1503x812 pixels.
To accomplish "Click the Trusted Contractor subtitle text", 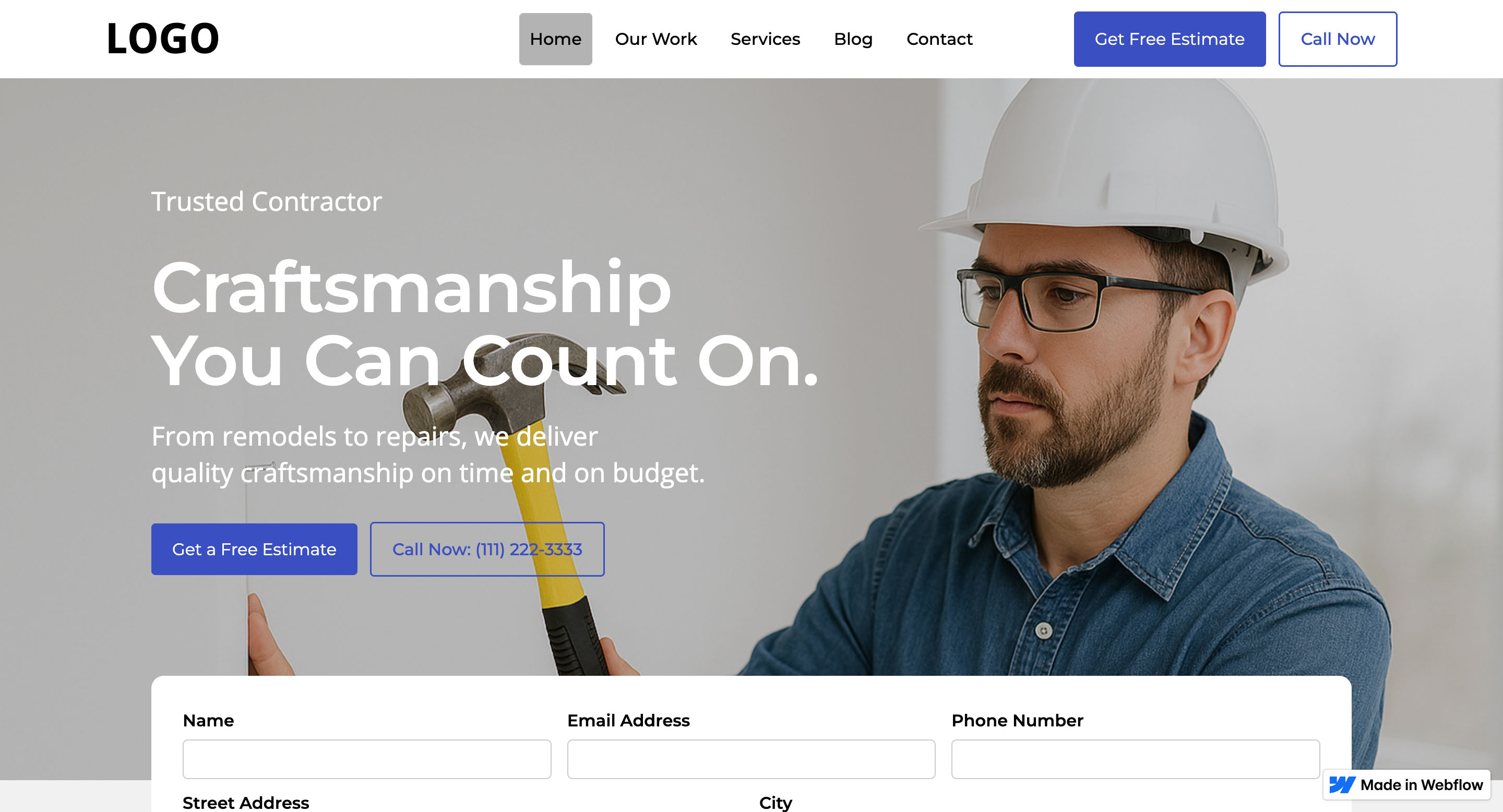I will (267, 202).
